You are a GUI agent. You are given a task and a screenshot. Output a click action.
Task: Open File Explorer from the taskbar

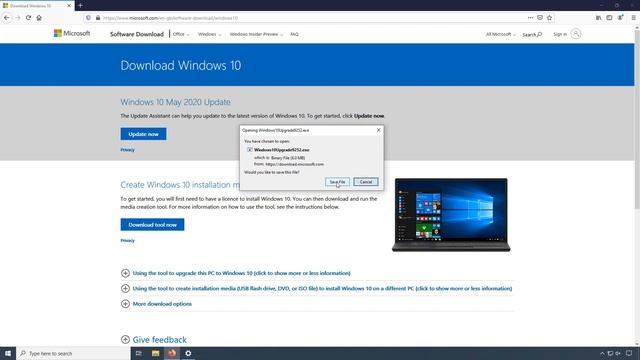point(155,353)
